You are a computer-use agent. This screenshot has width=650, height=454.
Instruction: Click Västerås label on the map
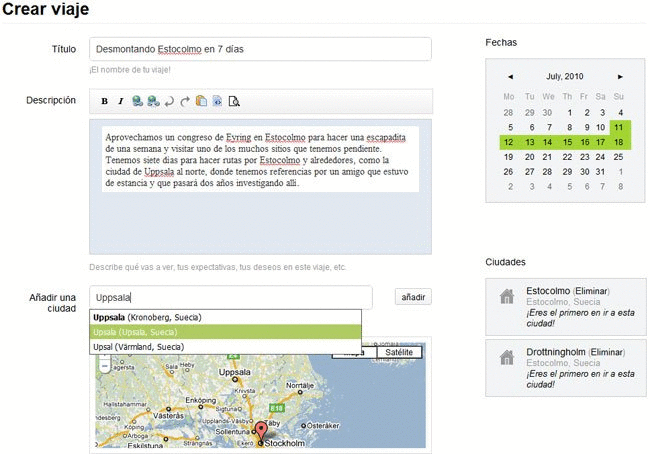click(x=168, y=415)
